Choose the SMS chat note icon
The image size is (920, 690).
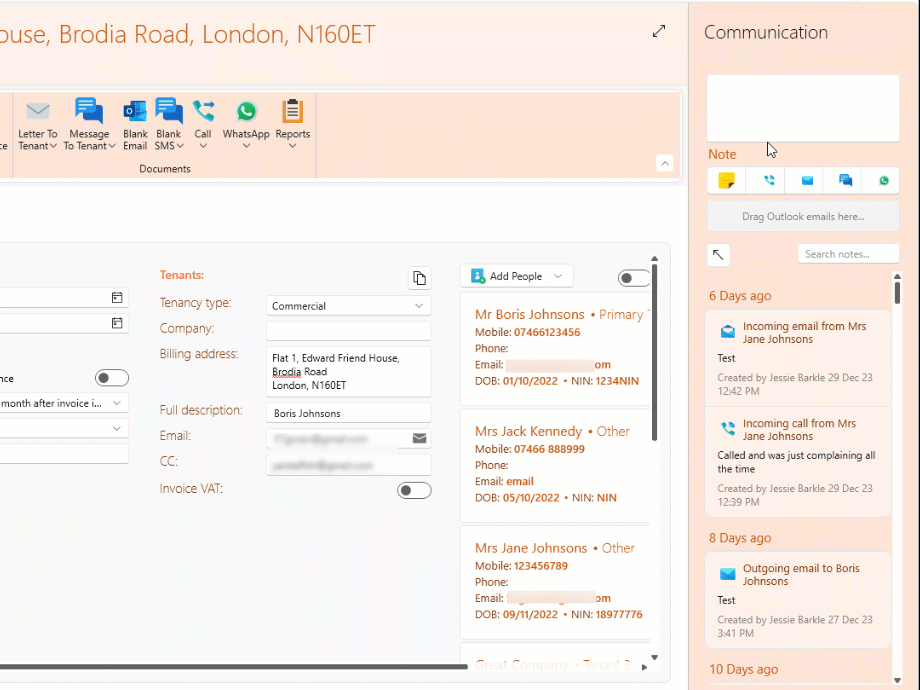tap(846, 181)
